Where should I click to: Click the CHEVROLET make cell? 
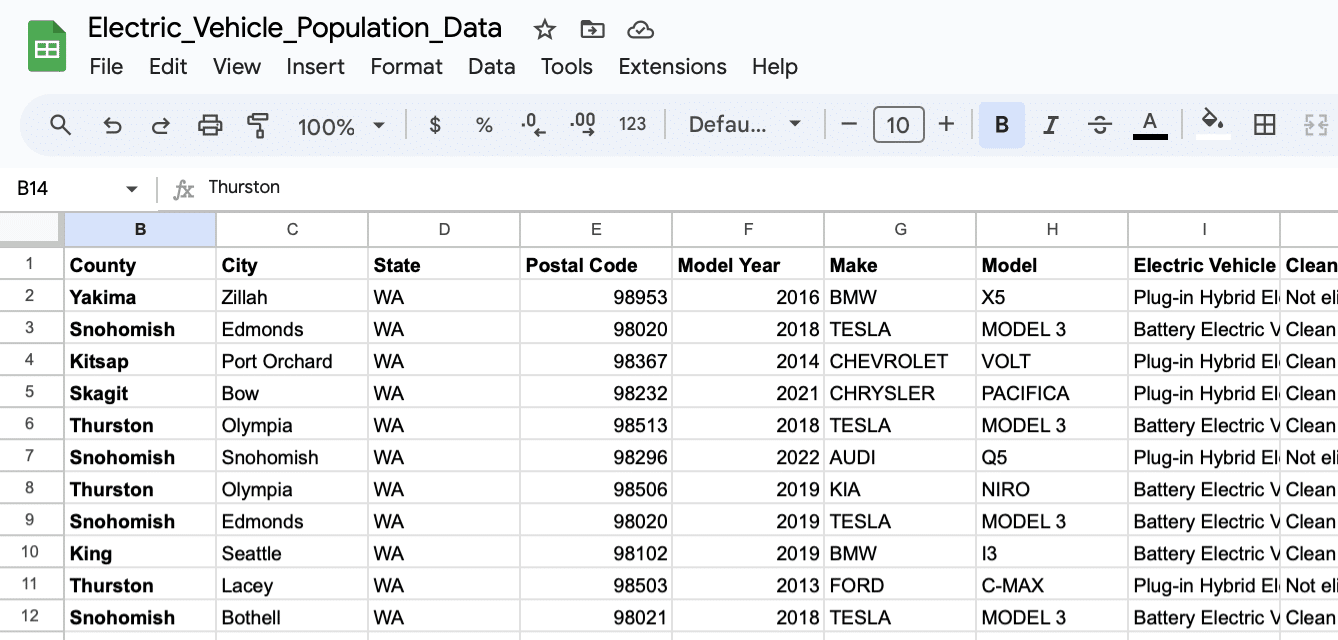click(900, 361)
